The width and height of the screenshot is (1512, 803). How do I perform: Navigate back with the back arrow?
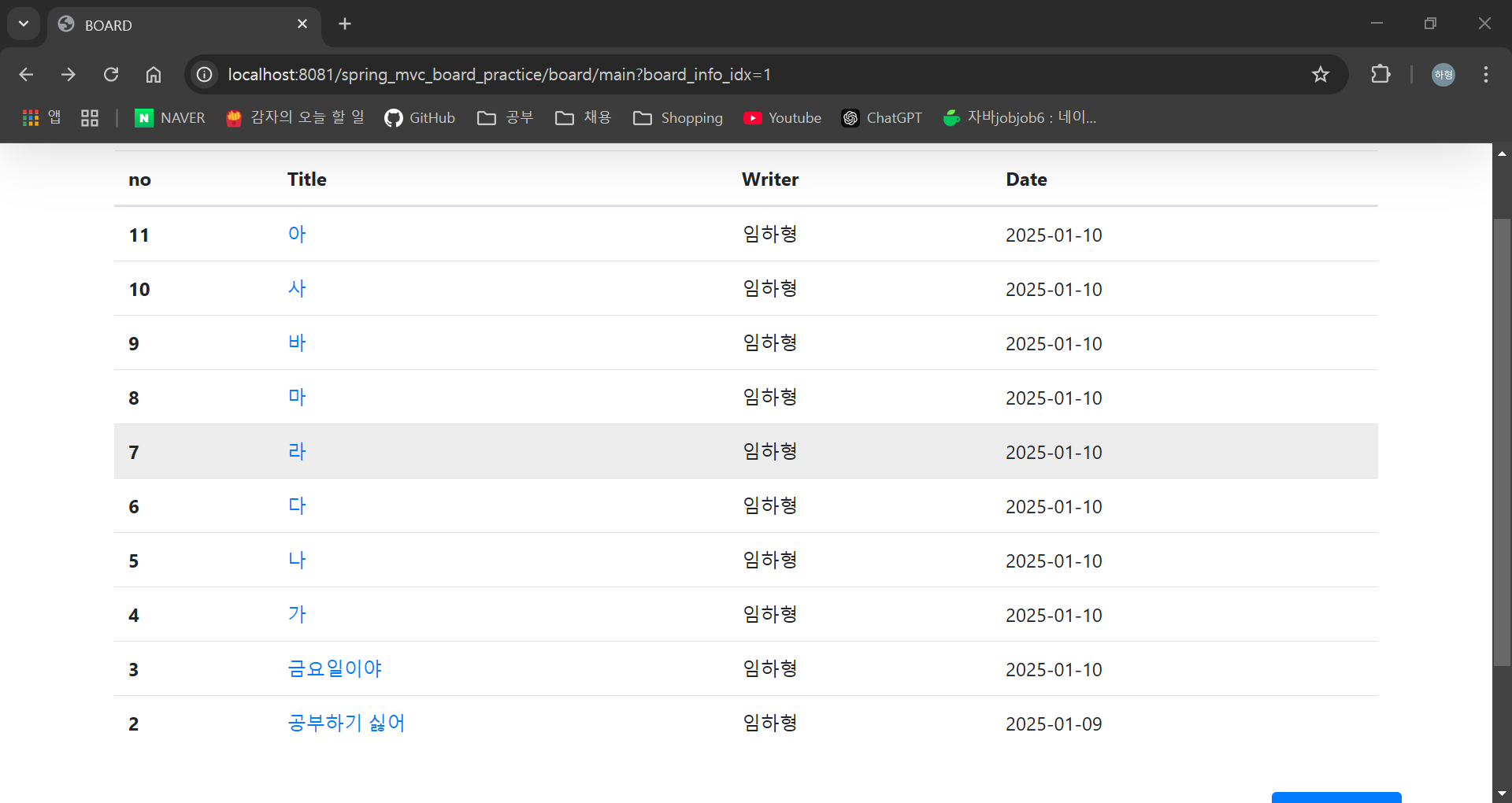point(26,74)
